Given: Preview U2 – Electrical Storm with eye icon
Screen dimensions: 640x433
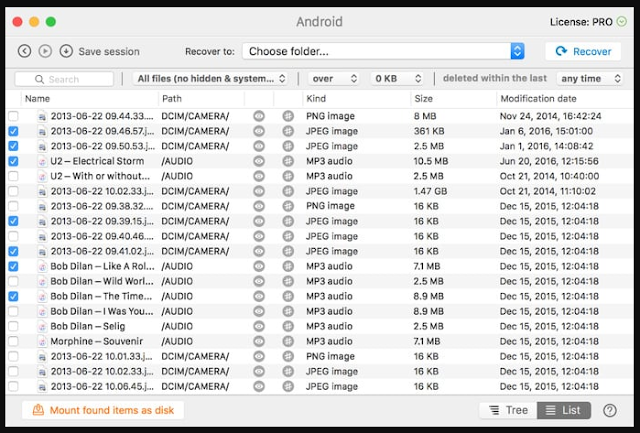Looking at the screenshot, I should tap(259, 161).
